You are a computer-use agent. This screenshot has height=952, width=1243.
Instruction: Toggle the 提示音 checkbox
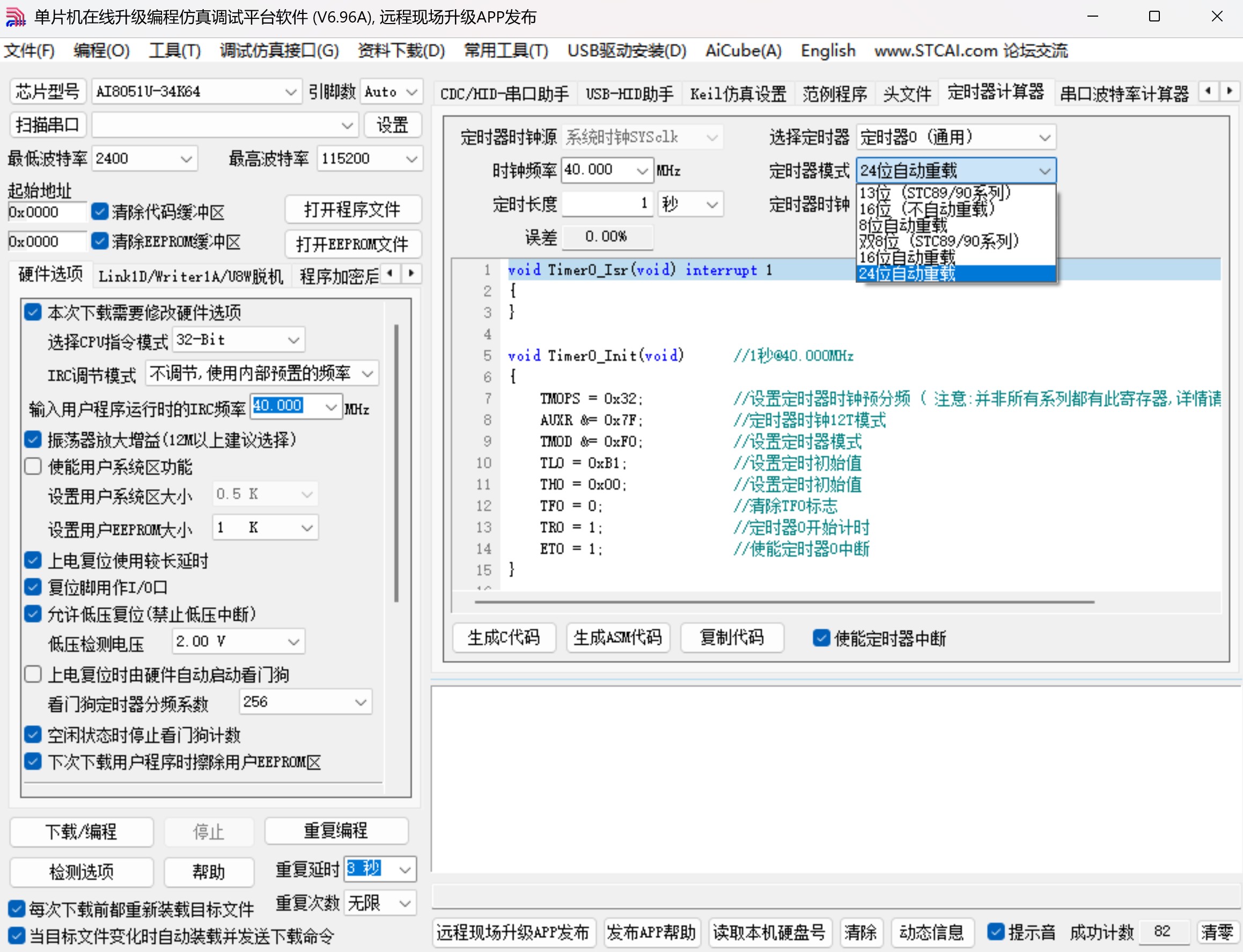[x=997, y=932]
